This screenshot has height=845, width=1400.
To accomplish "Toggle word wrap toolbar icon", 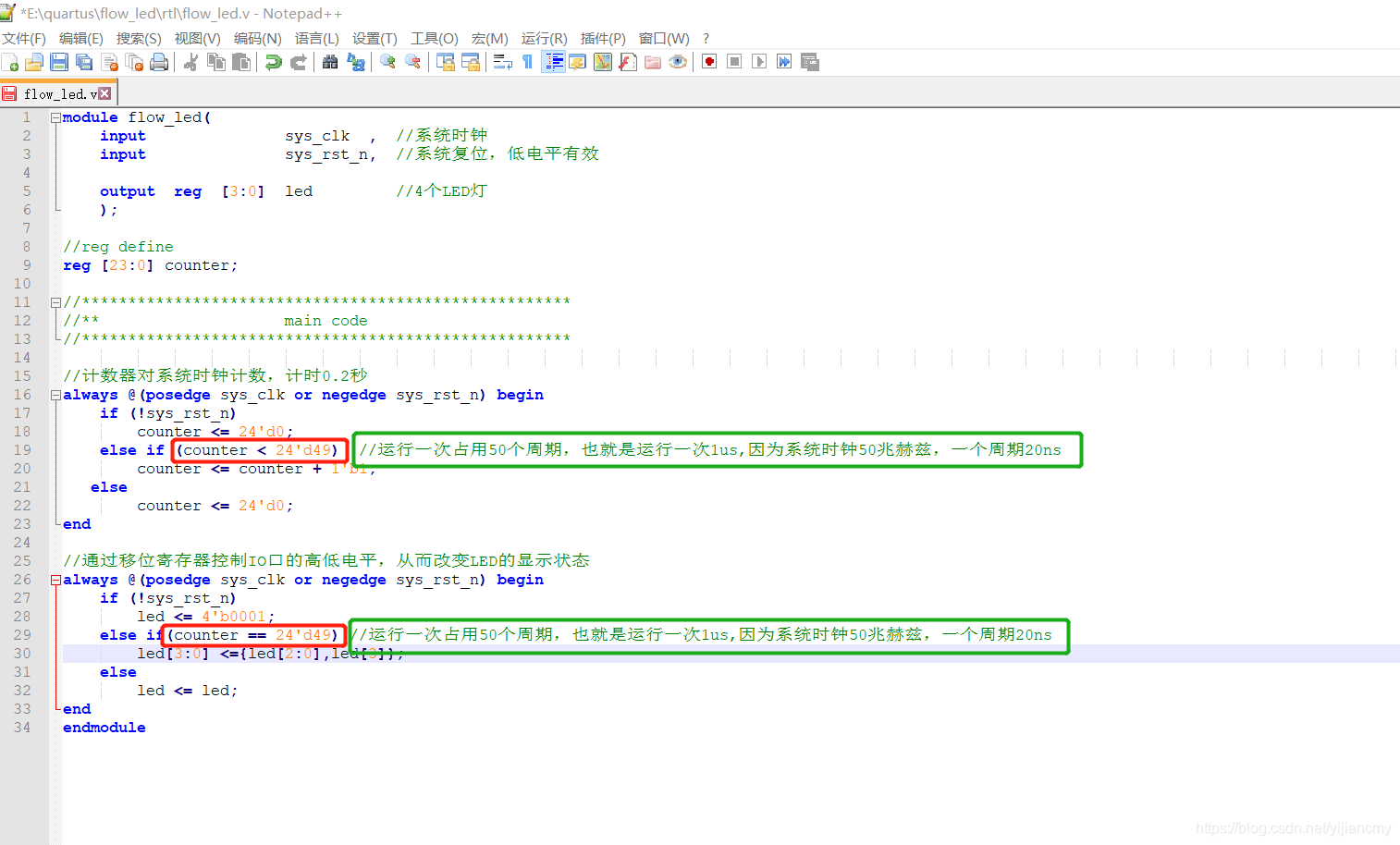I will (503, 62).
